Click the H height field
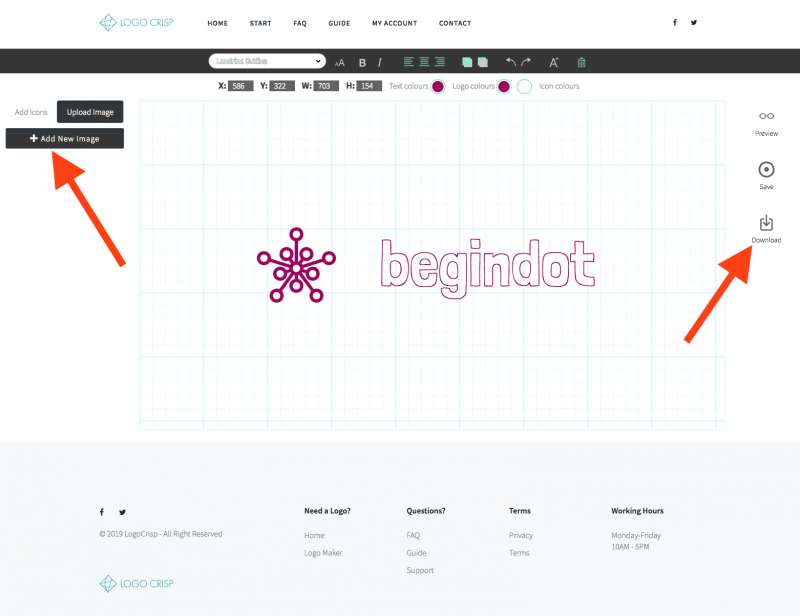Image resolution: width=800 pixels, height=616 pixels. (x=369, y=86)
